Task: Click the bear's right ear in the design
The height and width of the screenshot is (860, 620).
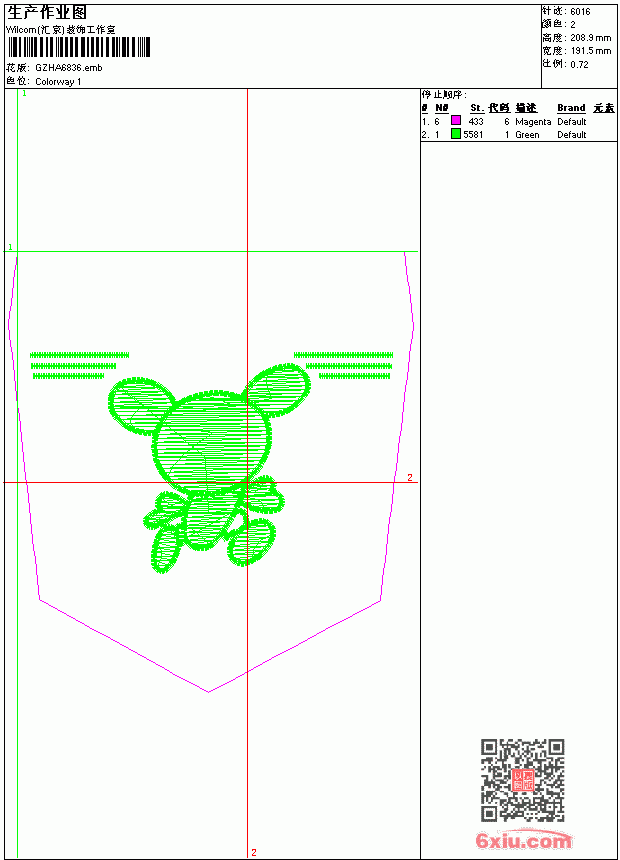Action: [278, 389]
